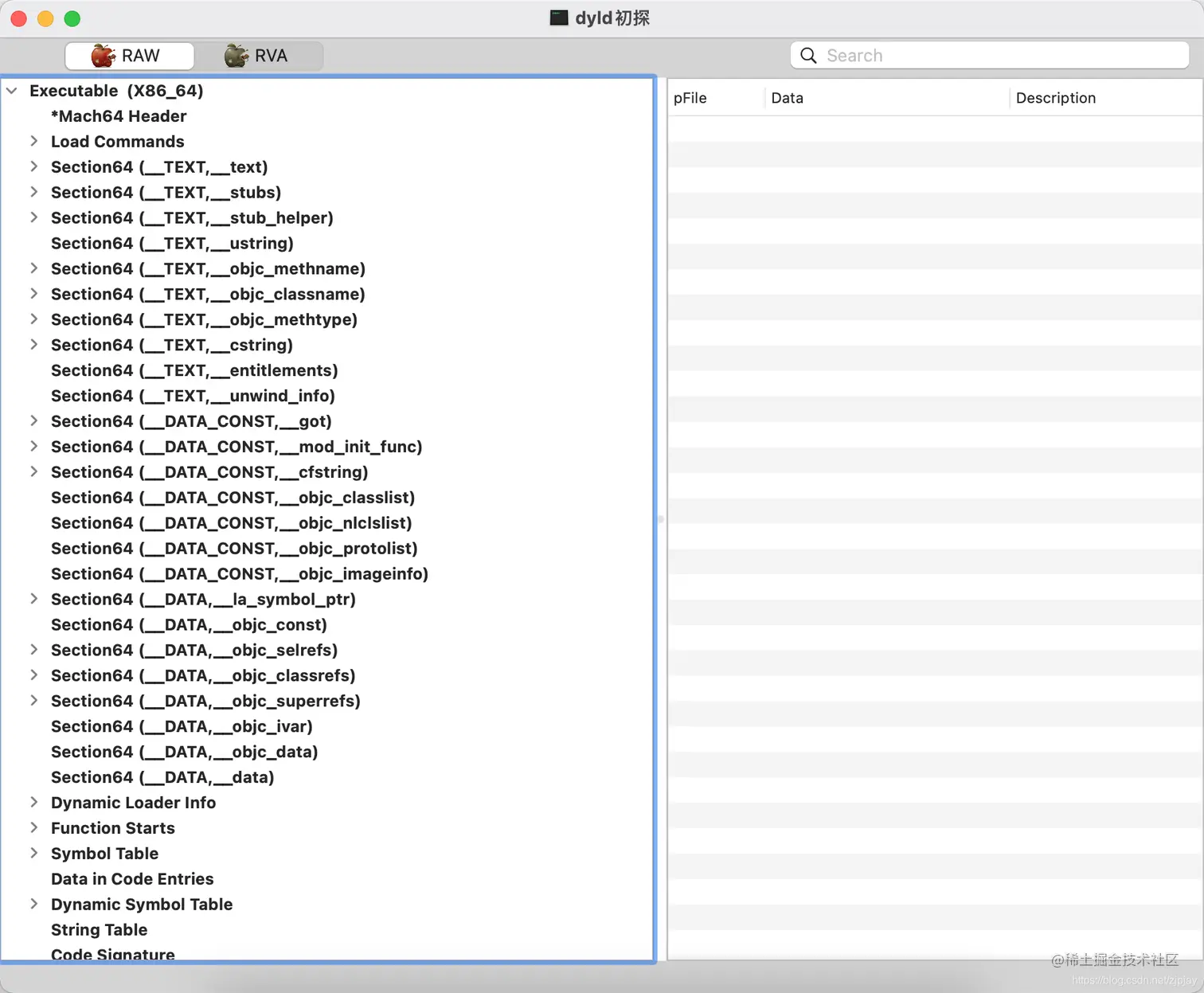Select Section64 (__TEXT,__ustring) row
This screenshot has height=993, width=1204.
[327, 243]
